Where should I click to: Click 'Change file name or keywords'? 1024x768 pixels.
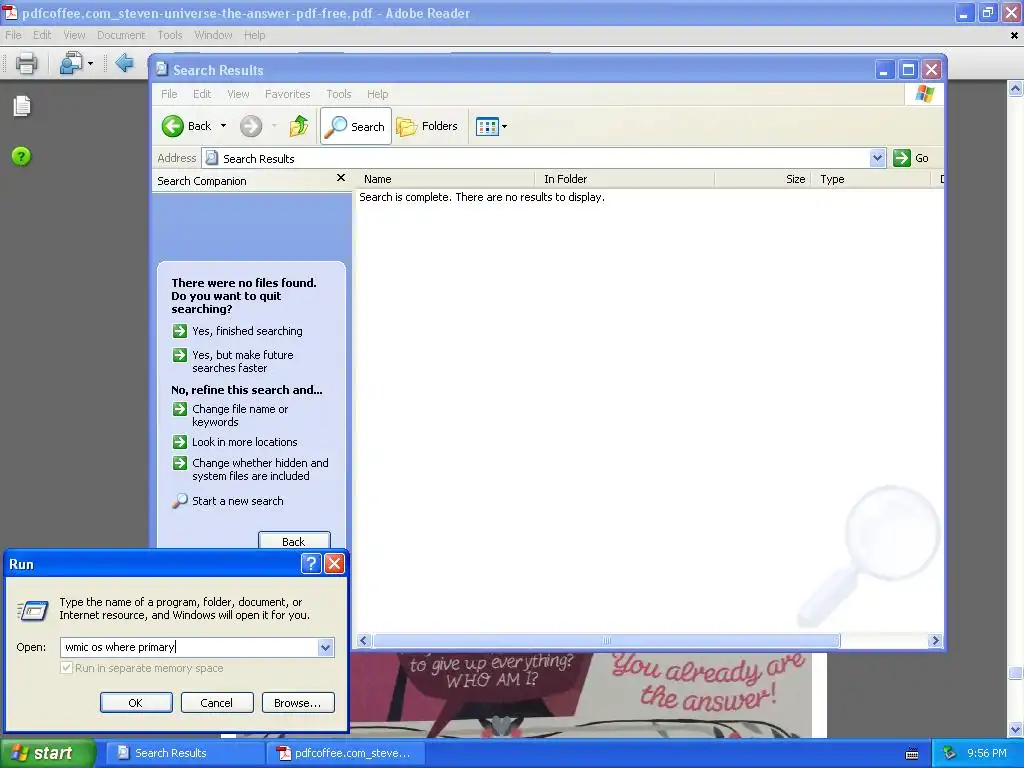tap(240, 415)
